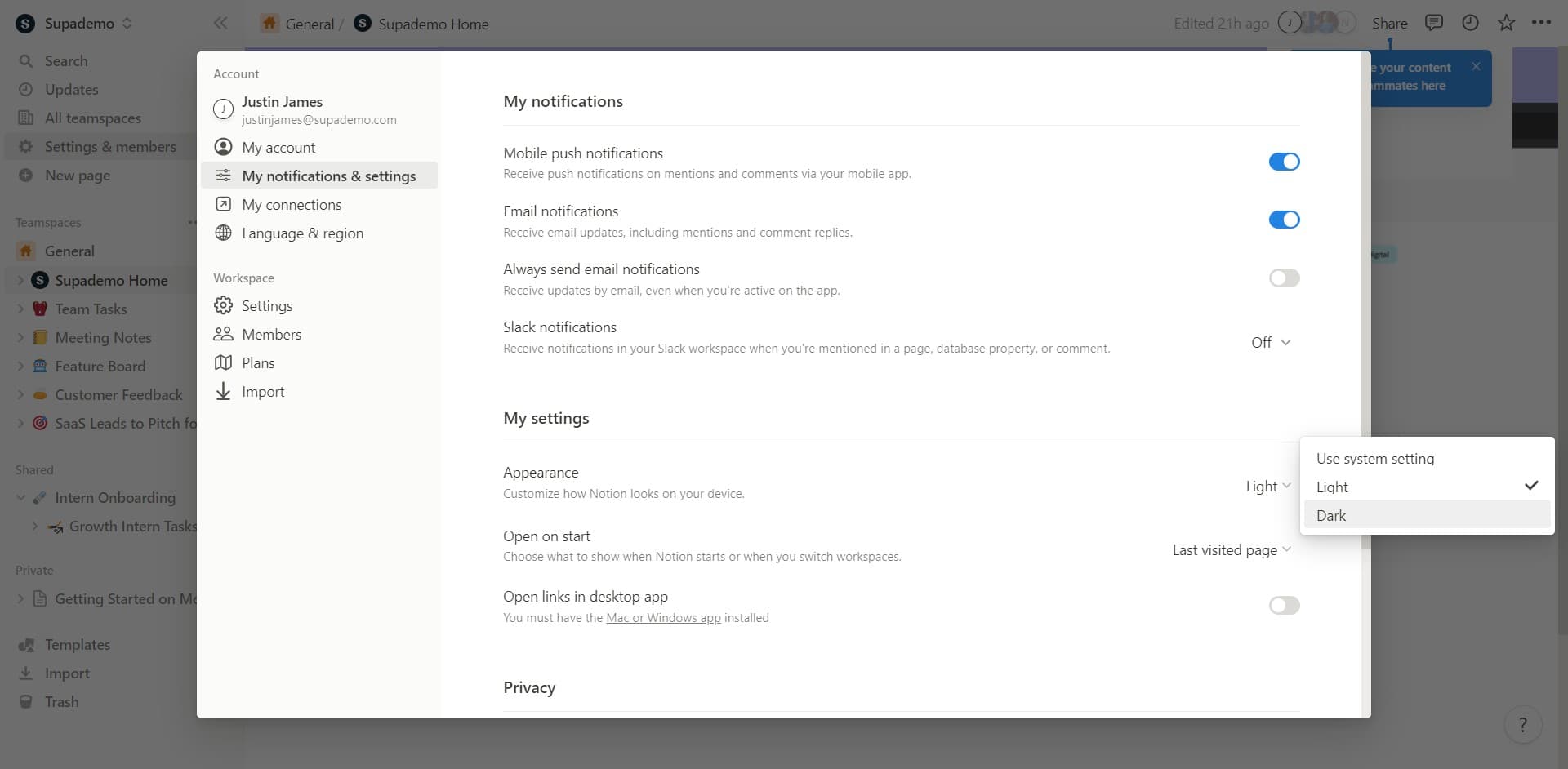Open the Last visited page dropdown

point(1232,550)
